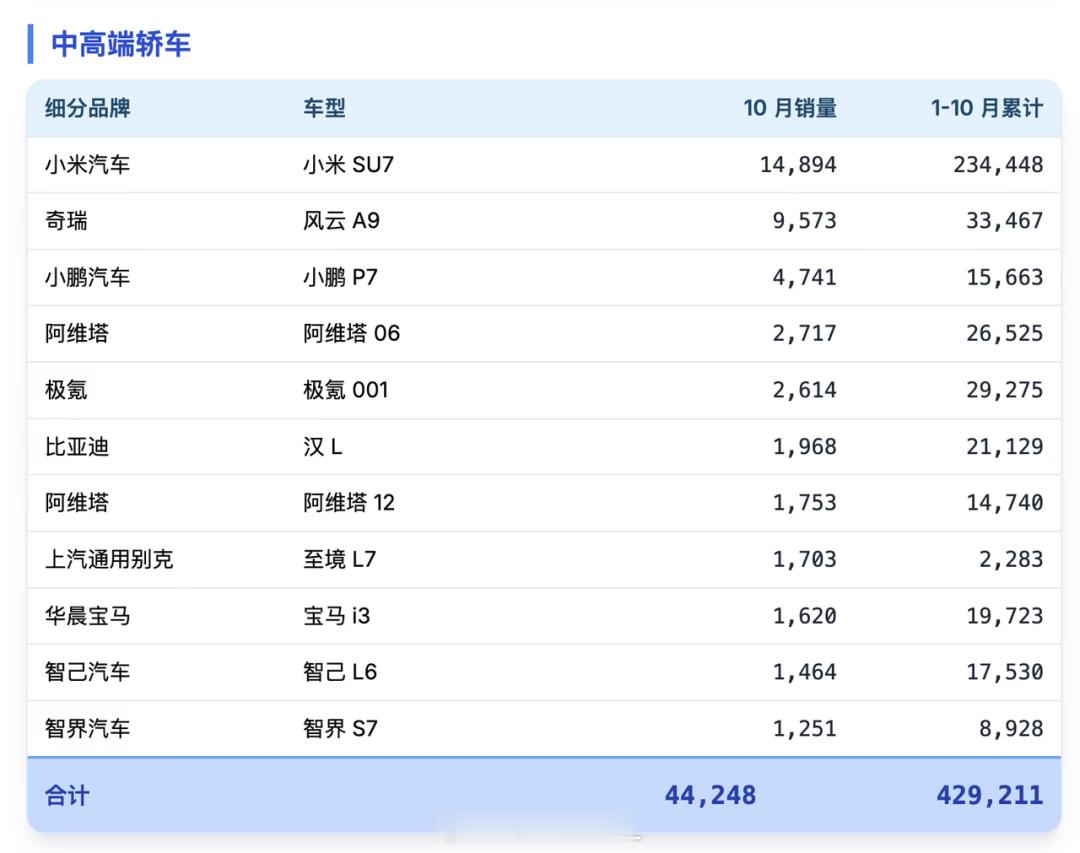Screen dimensions: 1080x853
Task: Select the 小米汽车 brand cell
Action: point(87,165)
